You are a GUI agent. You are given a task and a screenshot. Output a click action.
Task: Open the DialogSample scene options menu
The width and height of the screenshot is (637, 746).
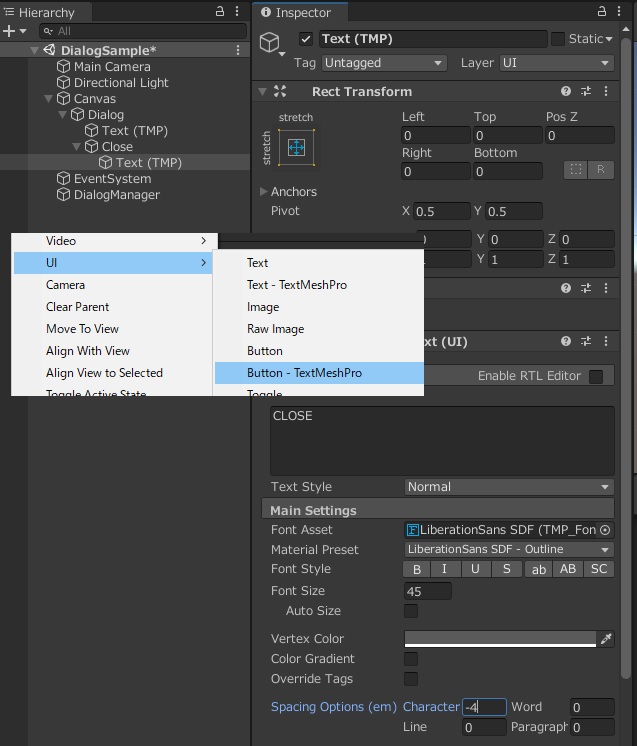coord(238,50)
